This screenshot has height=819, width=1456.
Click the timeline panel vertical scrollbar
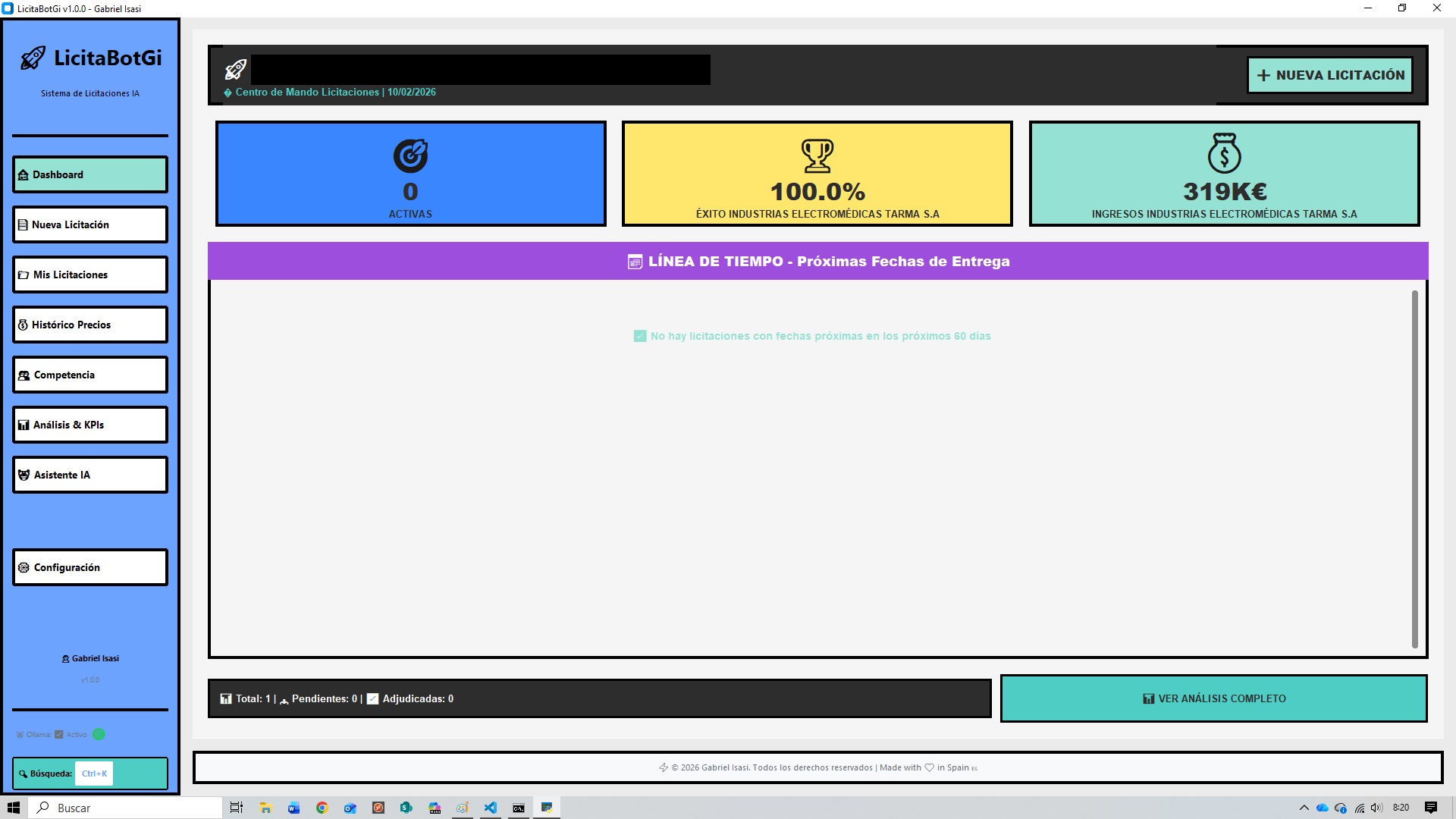pyautogui.click(x=1414, y=469)
